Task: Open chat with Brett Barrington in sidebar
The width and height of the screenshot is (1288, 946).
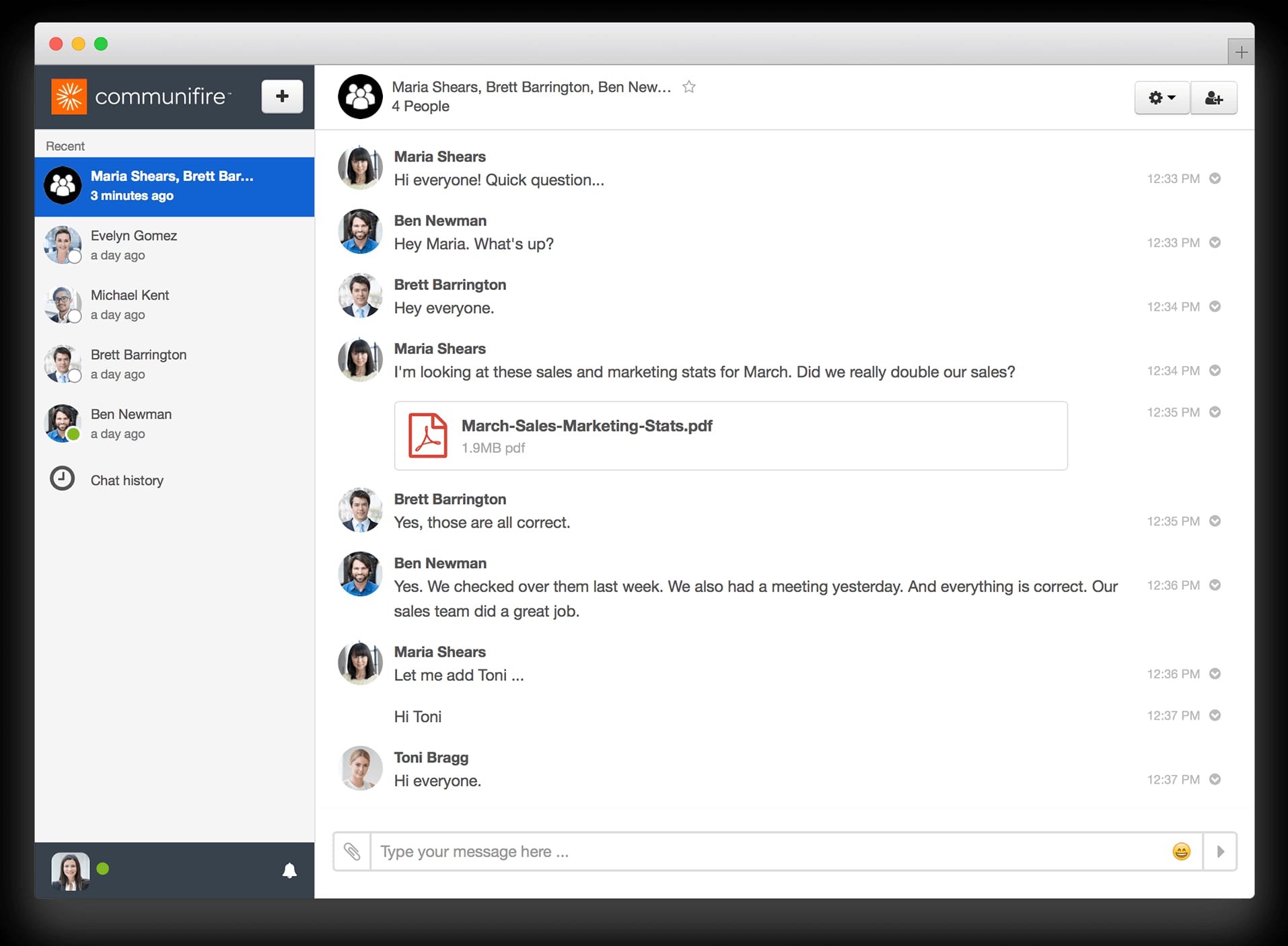Action: 174,364
